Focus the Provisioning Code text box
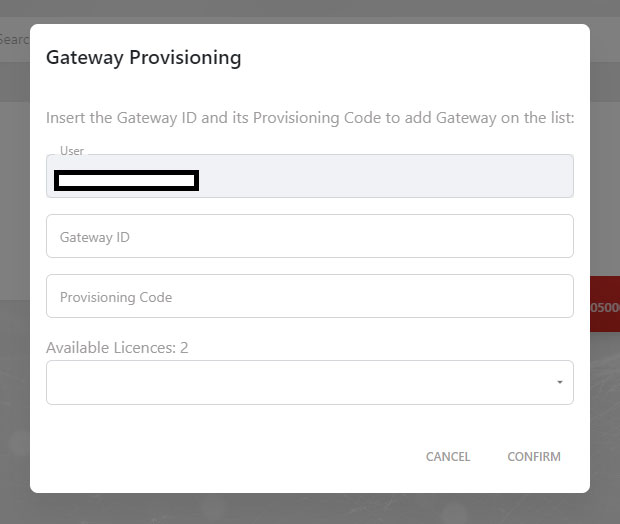This screenshot has height=524, width=620. click(310, 297)
